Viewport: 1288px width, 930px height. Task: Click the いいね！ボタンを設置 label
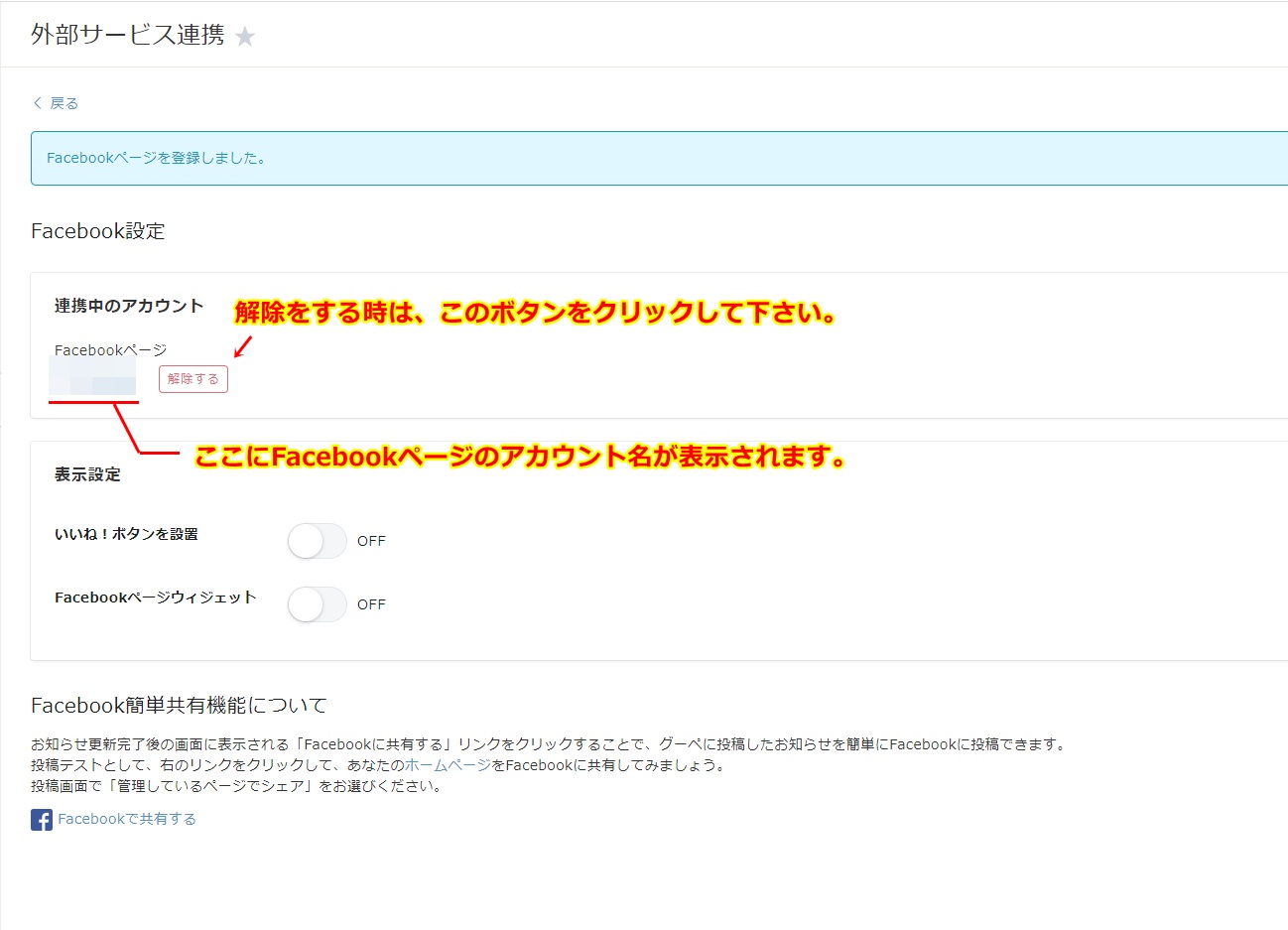pos(126,534)
